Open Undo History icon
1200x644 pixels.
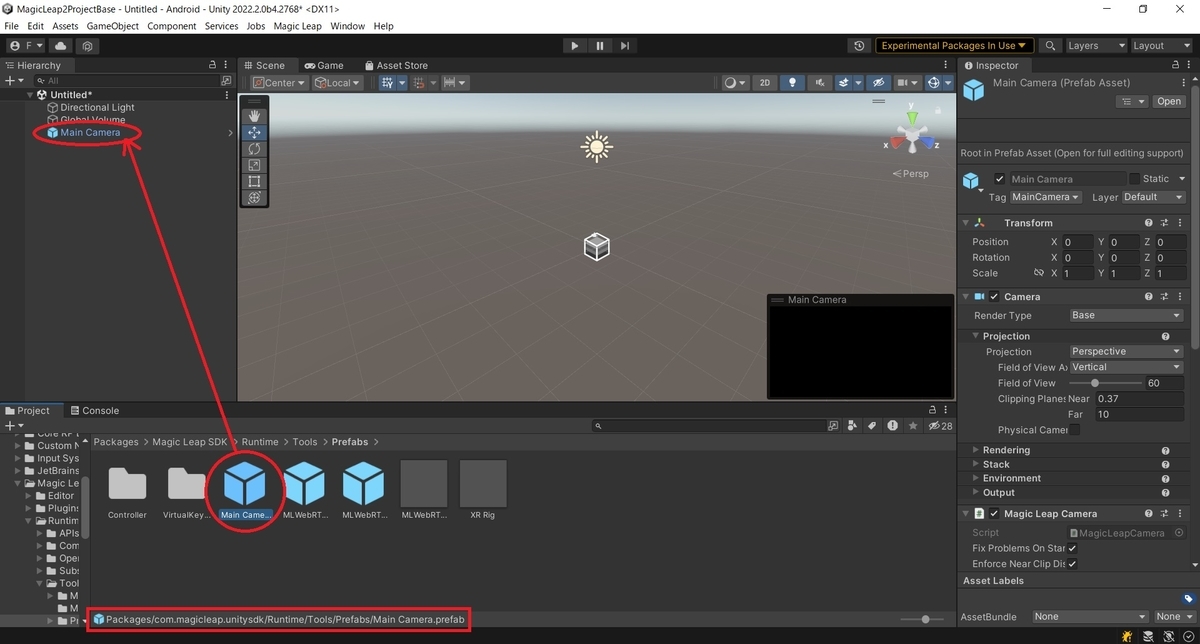tap(859, 46)
